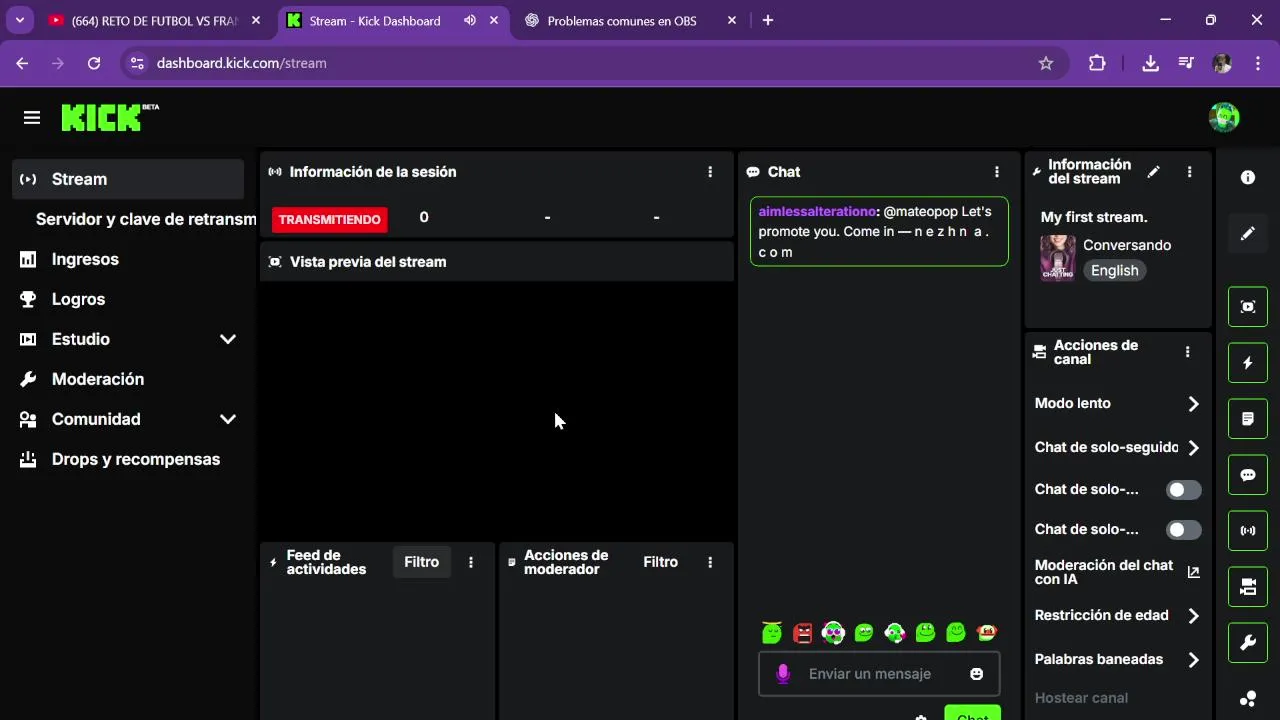1280x720 pixels.
Task: Open the browser downloads icon
Action: point(1150,63)
